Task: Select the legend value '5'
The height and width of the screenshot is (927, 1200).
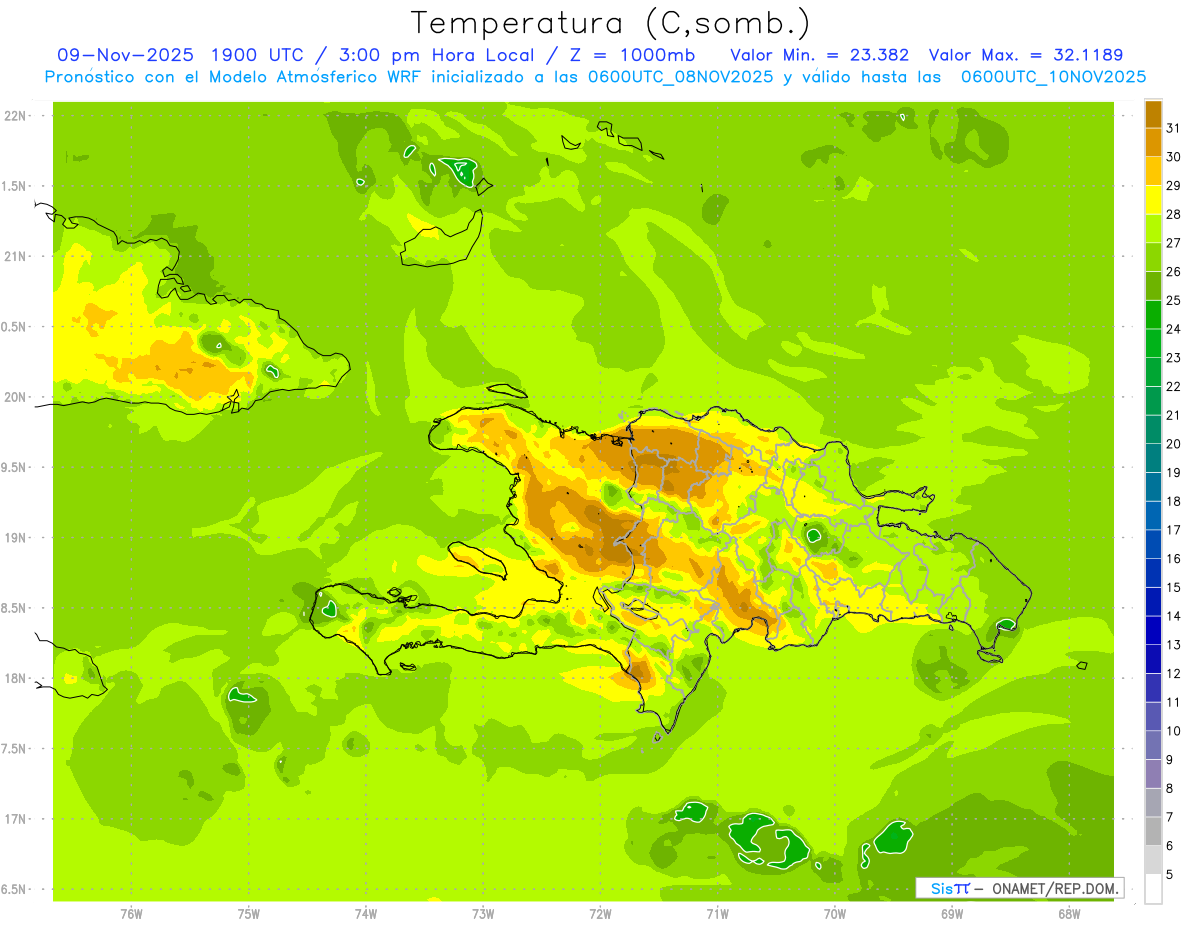Action: pos(1170,874)
